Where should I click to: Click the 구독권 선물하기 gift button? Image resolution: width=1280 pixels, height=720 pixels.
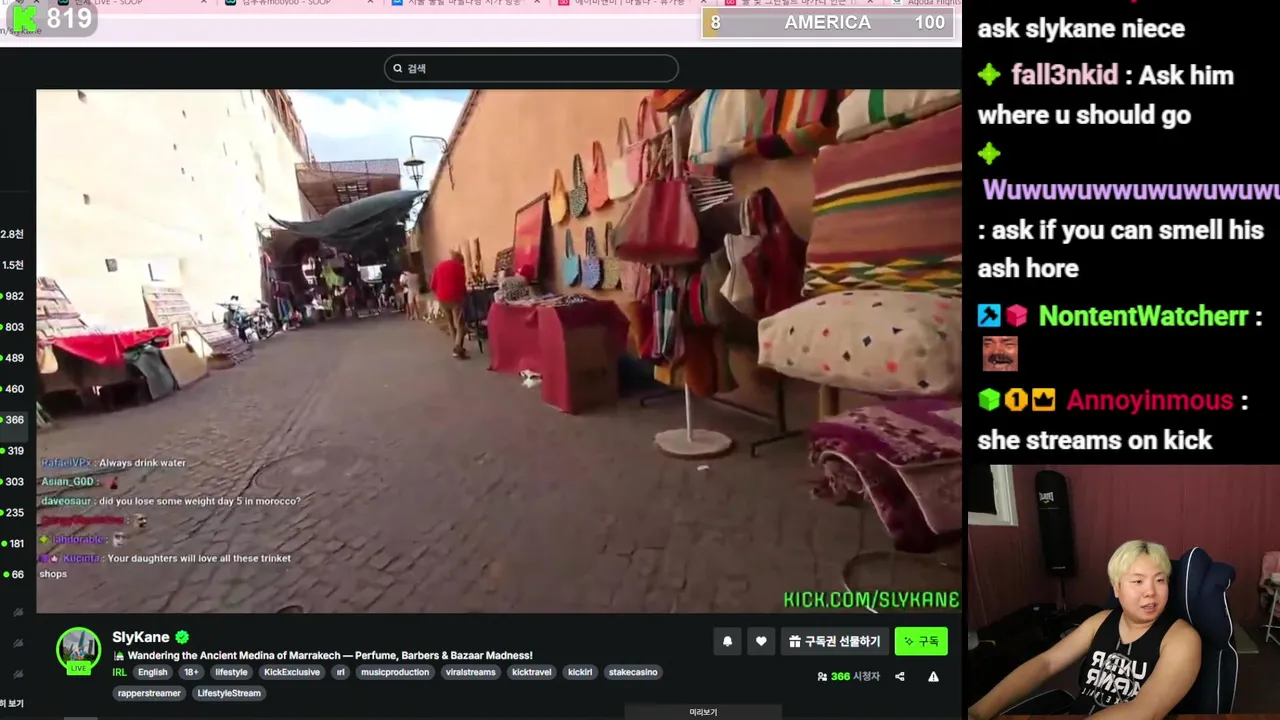pyautogui.click(x=834, y=641)
